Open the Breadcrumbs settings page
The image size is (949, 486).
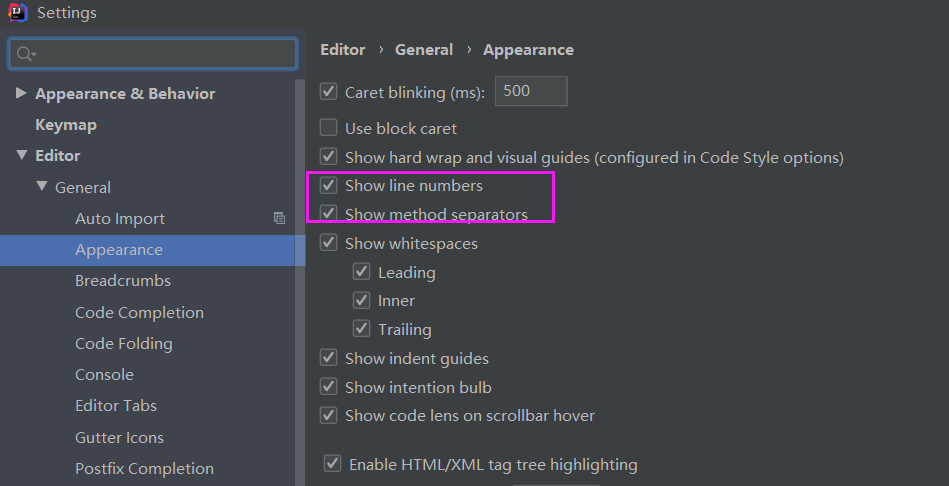click(x=123, y=281)
